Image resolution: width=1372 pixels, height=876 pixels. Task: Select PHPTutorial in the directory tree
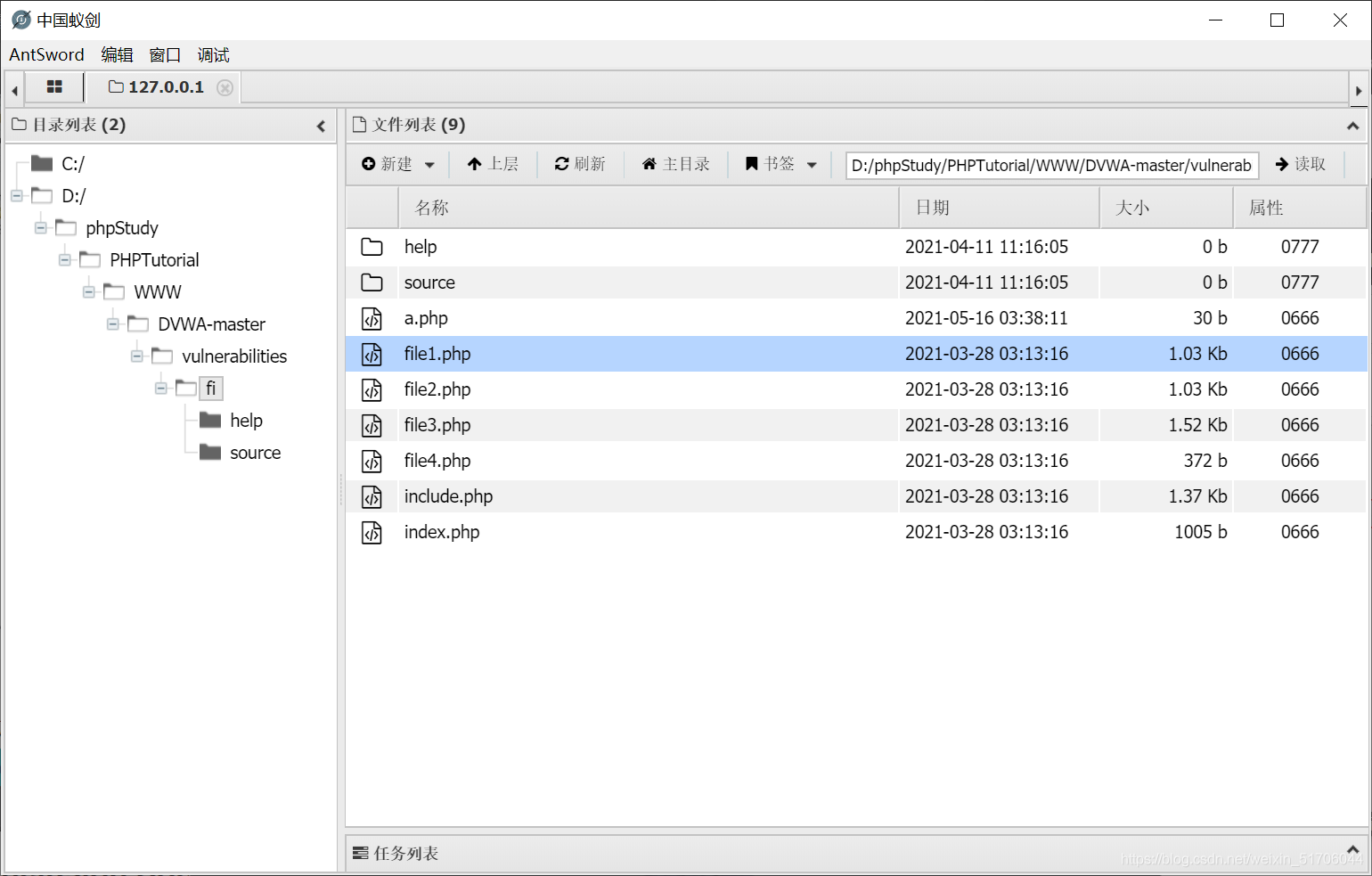pos(154,260)
